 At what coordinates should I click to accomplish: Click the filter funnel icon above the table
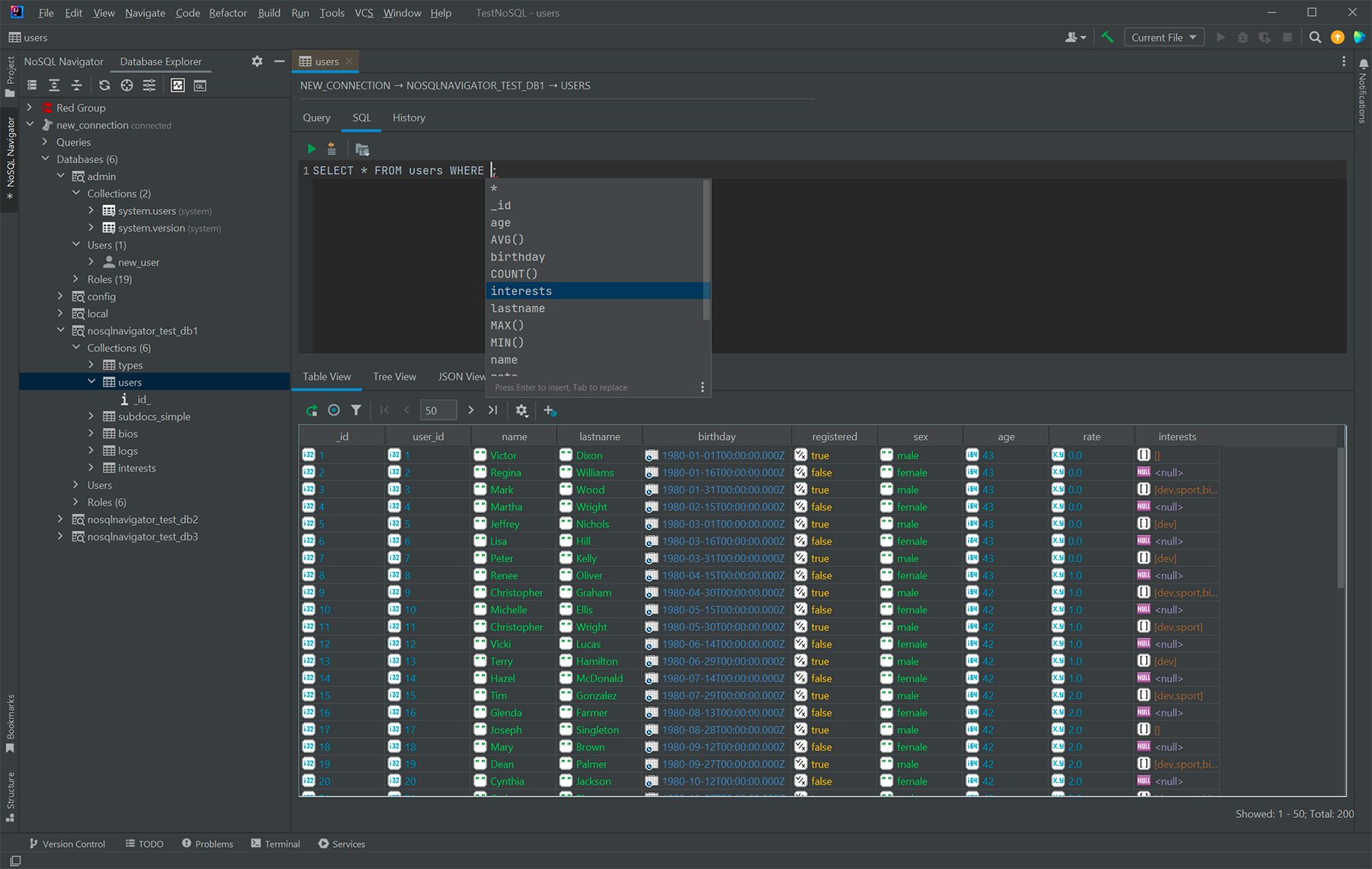click(356, 410)
